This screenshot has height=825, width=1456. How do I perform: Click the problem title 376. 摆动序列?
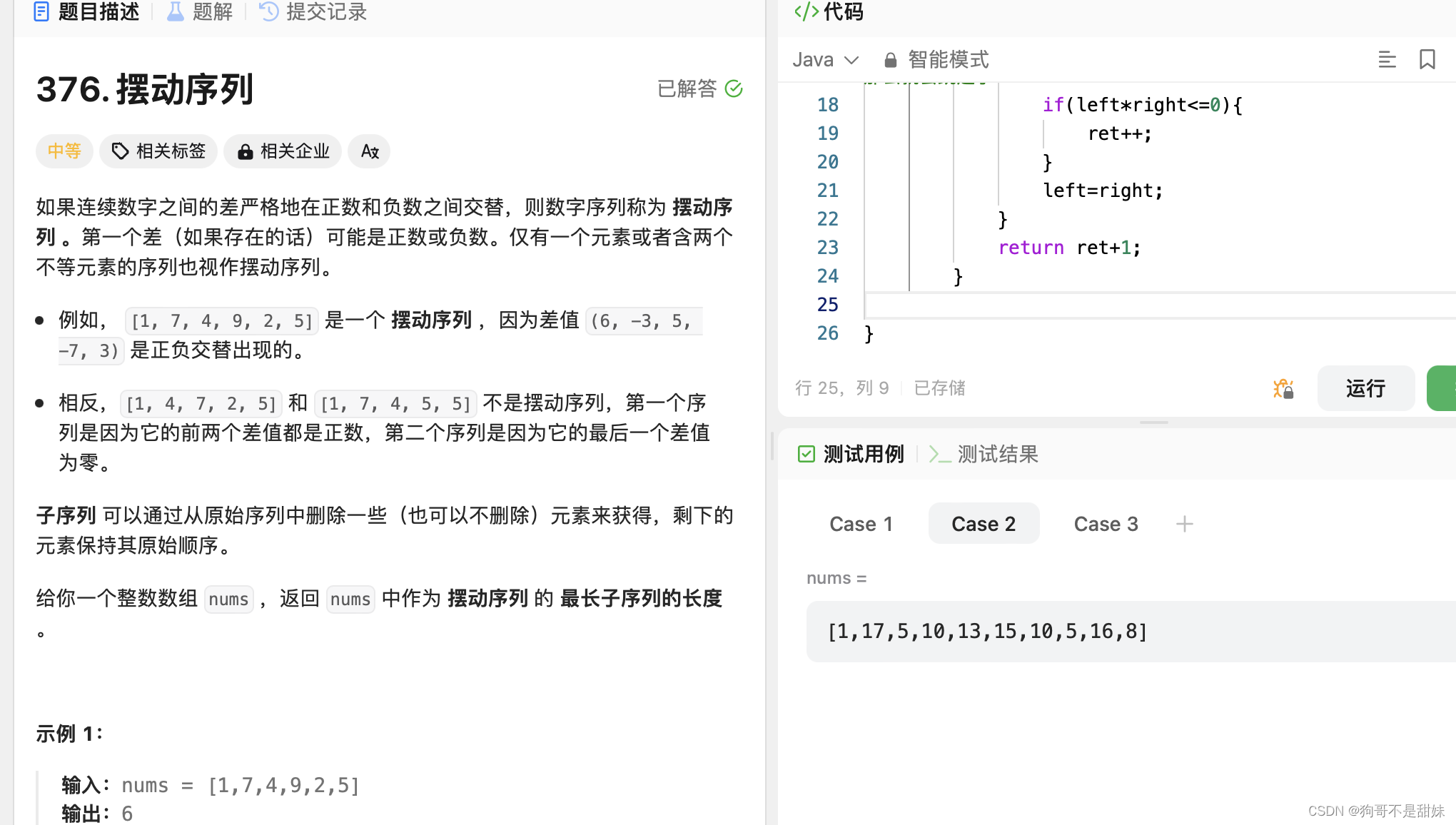pyautogui.click(x=145, y=89)
